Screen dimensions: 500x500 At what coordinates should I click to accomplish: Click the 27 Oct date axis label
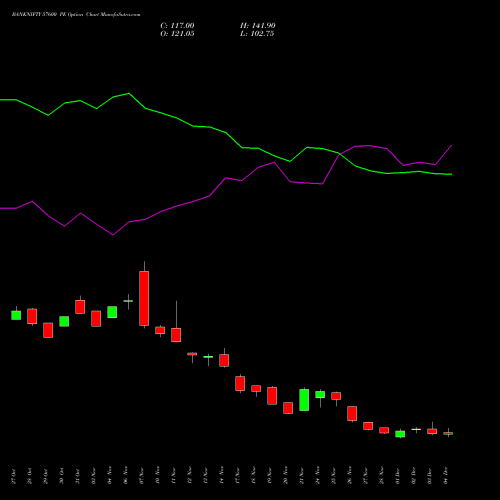click(13, 476)
